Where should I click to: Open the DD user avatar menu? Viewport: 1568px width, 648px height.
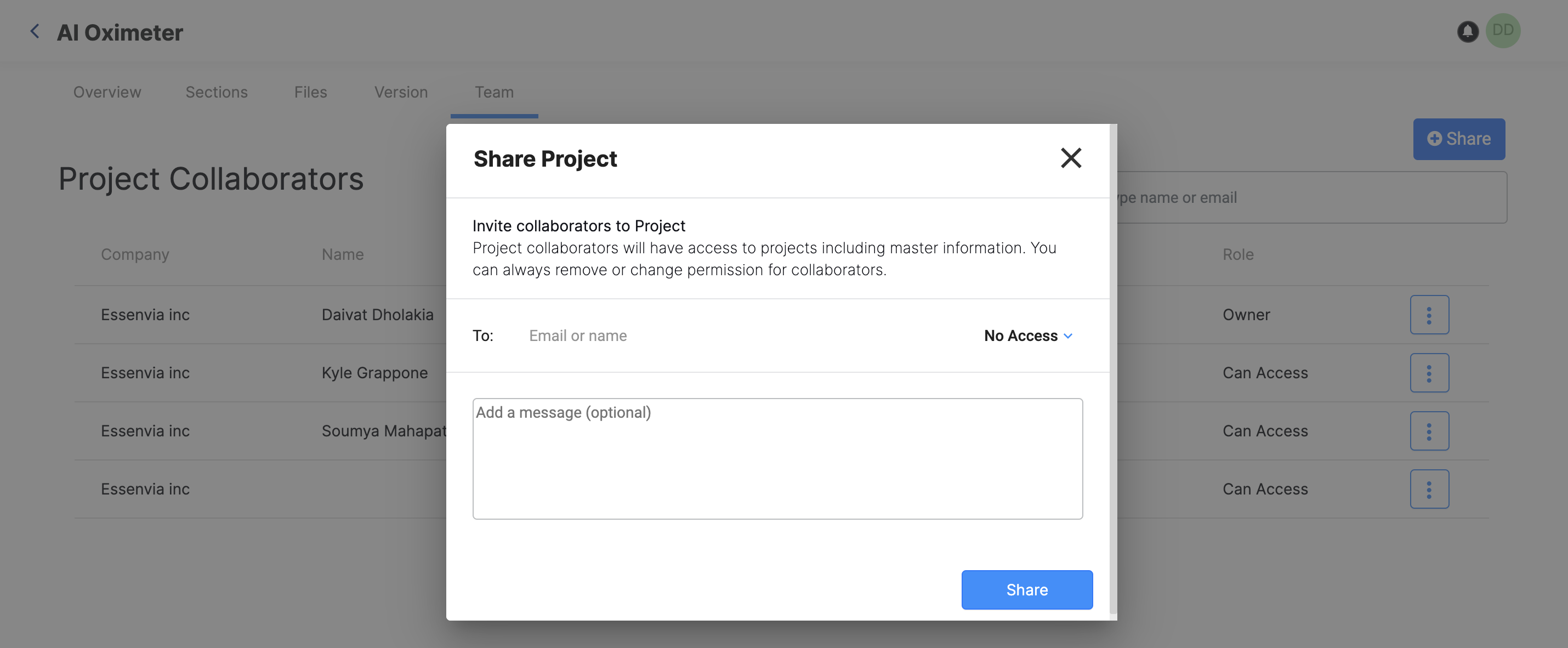click(1503, 30)
